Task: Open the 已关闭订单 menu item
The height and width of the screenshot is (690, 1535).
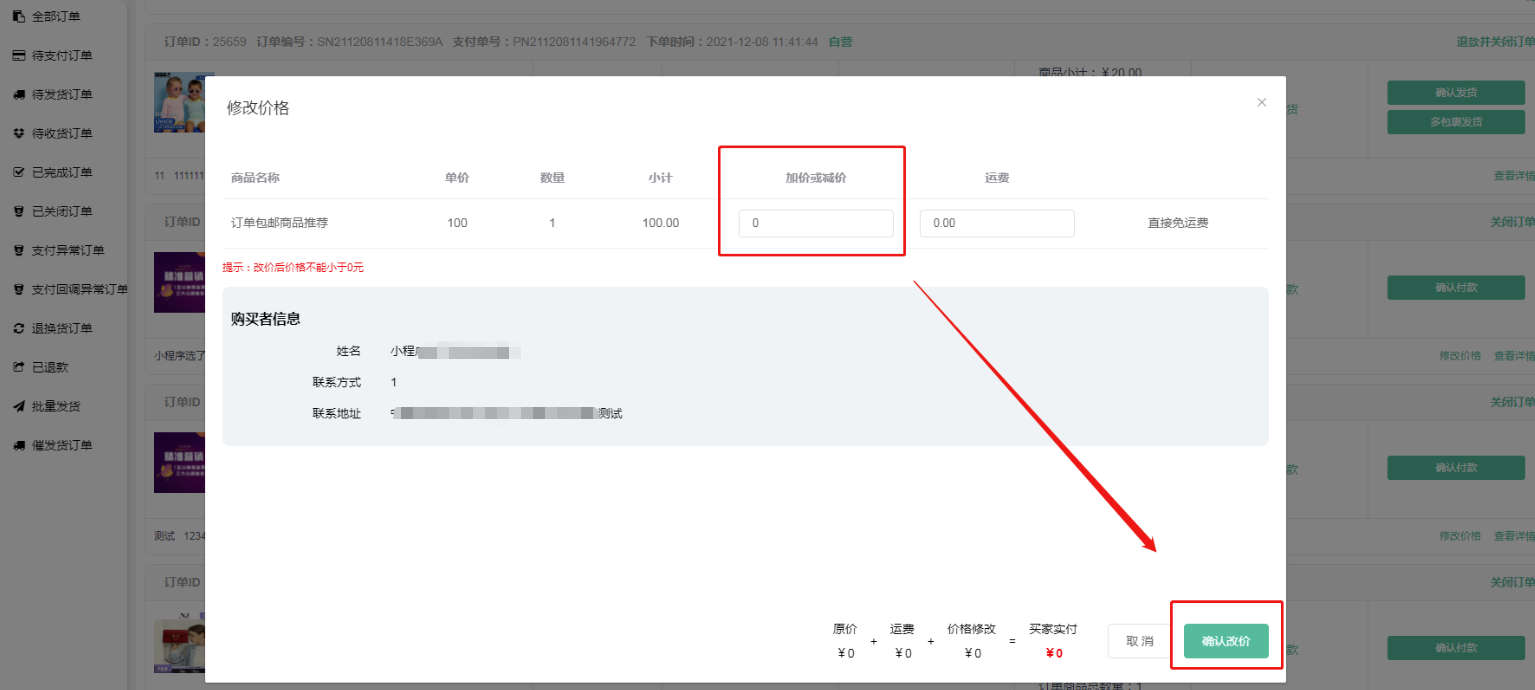Action: [x=62, y=212]
